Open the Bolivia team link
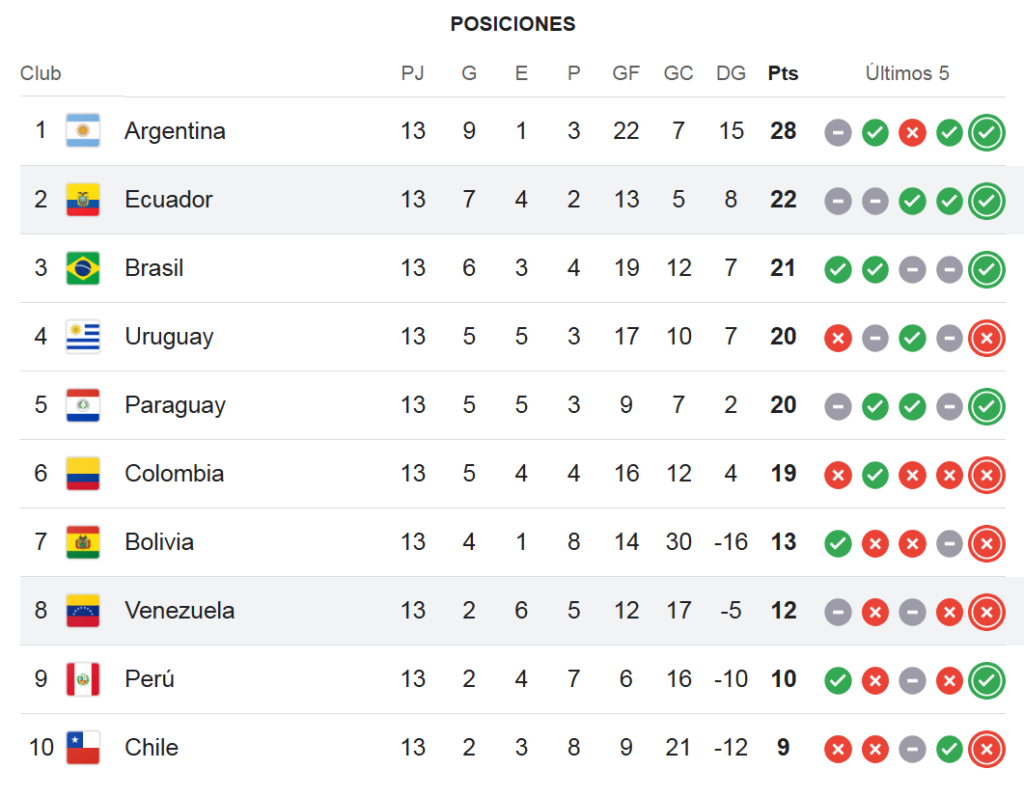 [159, 542]
